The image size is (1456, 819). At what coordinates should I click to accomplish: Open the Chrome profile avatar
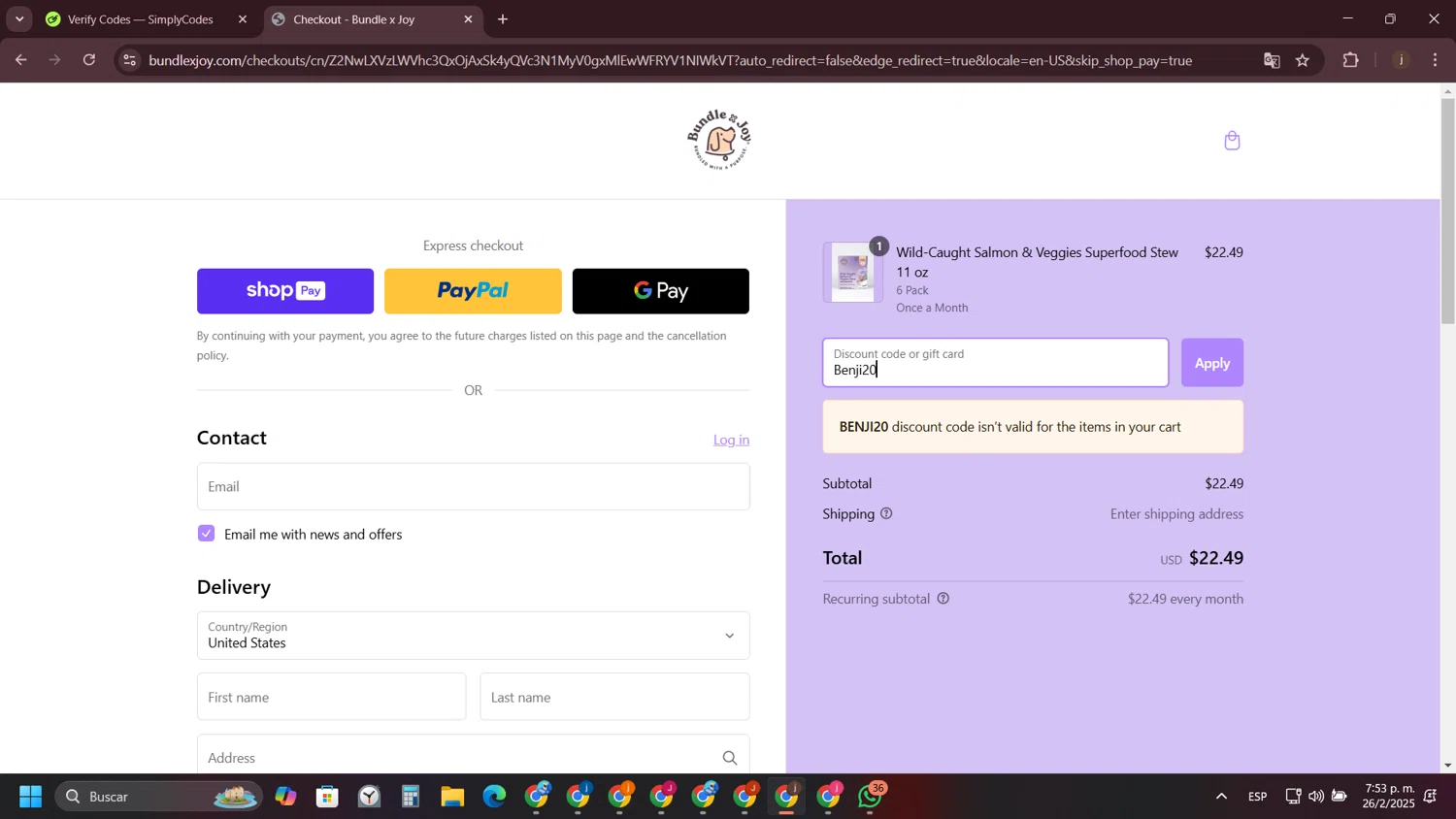1401,60
